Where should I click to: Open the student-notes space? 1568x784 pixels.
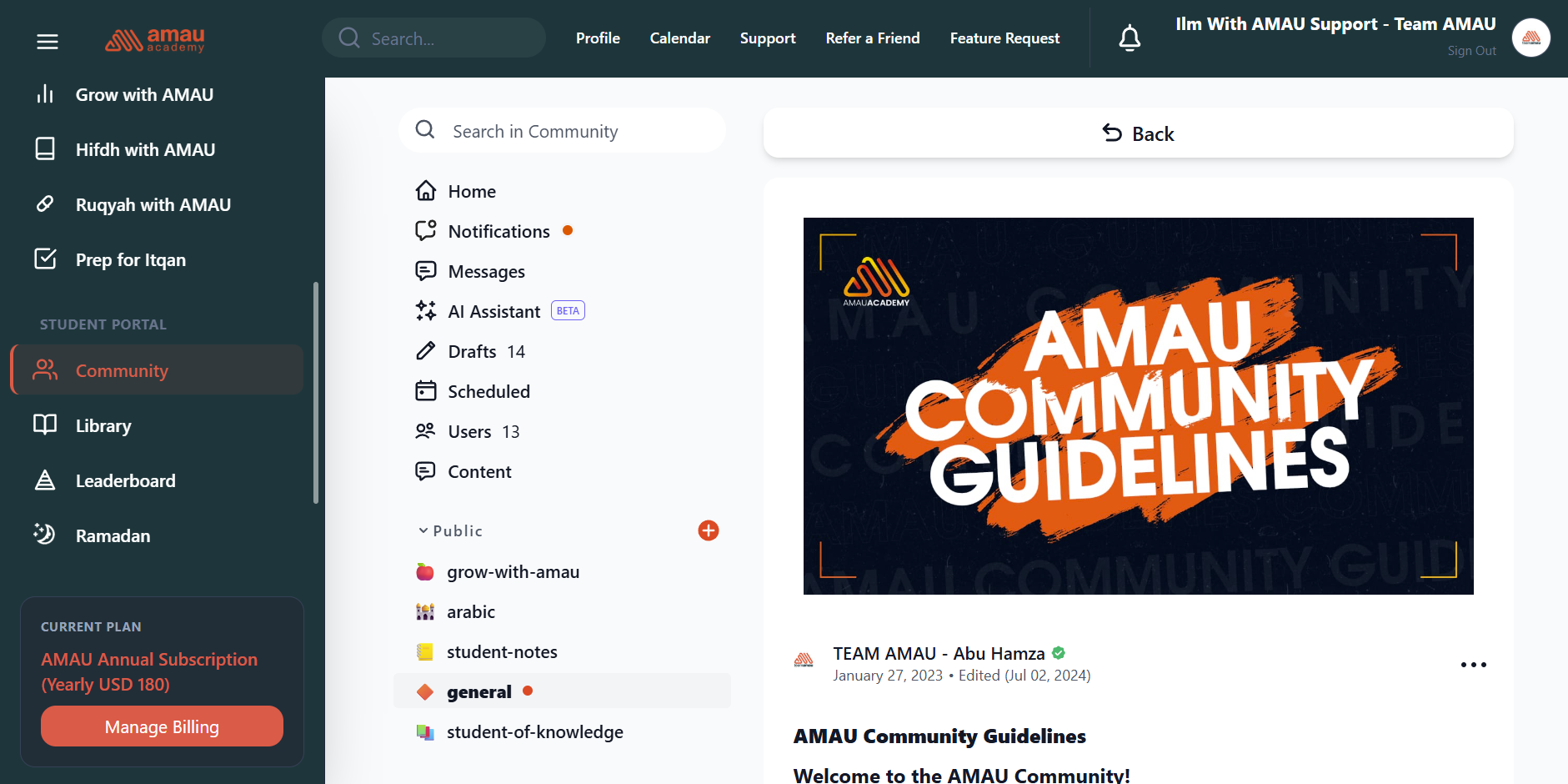coord(502,651)
